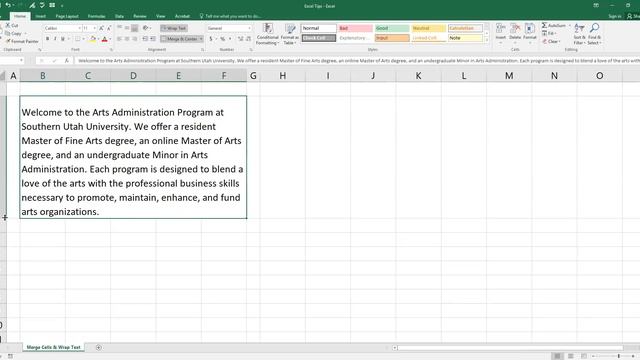This screenshot has width=640, height=360.
Task: Click the Increase Indent icon
Action: coord(153,39)
